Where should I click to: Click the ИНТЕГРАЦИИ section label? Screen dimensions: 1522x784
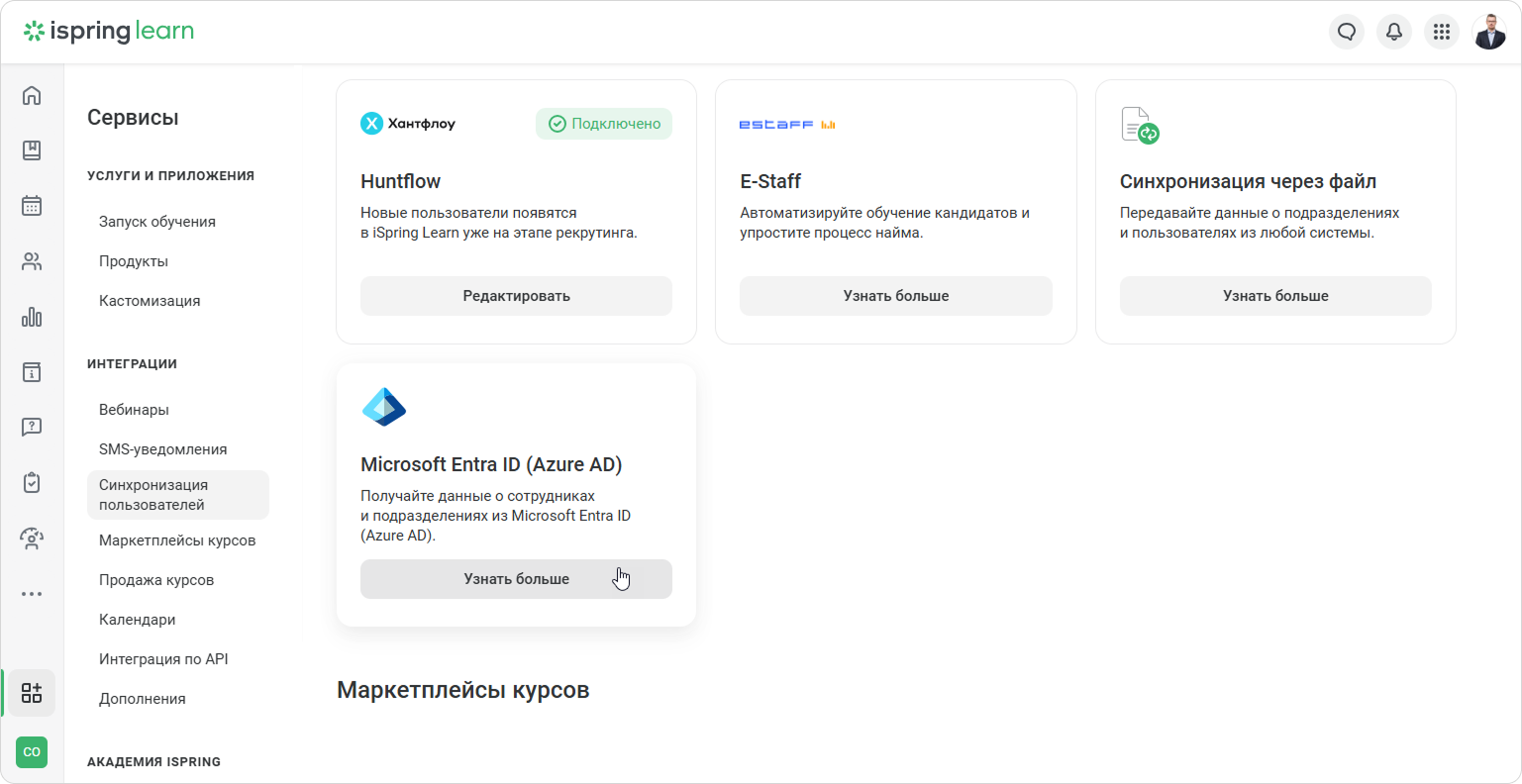pos(132,364)
